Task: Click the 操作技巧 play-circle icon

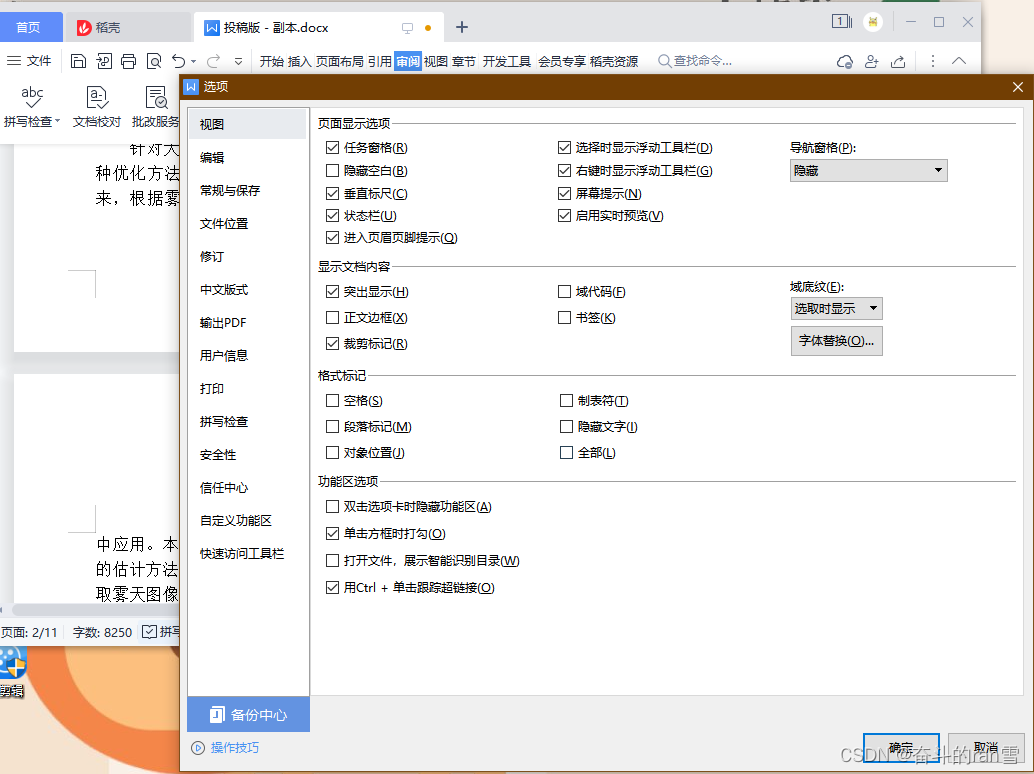Action: click(197, 748)
